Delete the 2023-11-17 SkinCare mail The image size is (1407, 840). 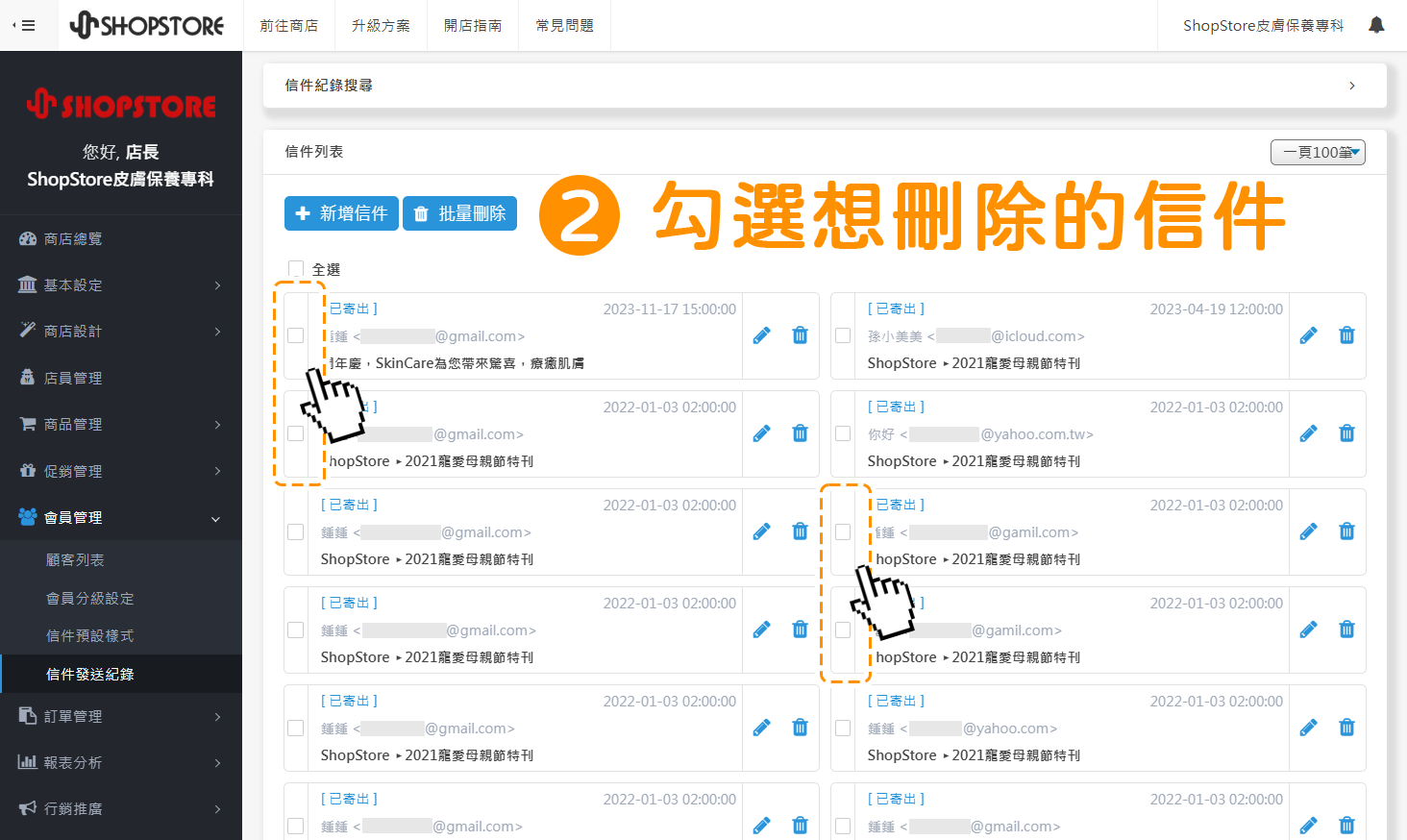800,335
